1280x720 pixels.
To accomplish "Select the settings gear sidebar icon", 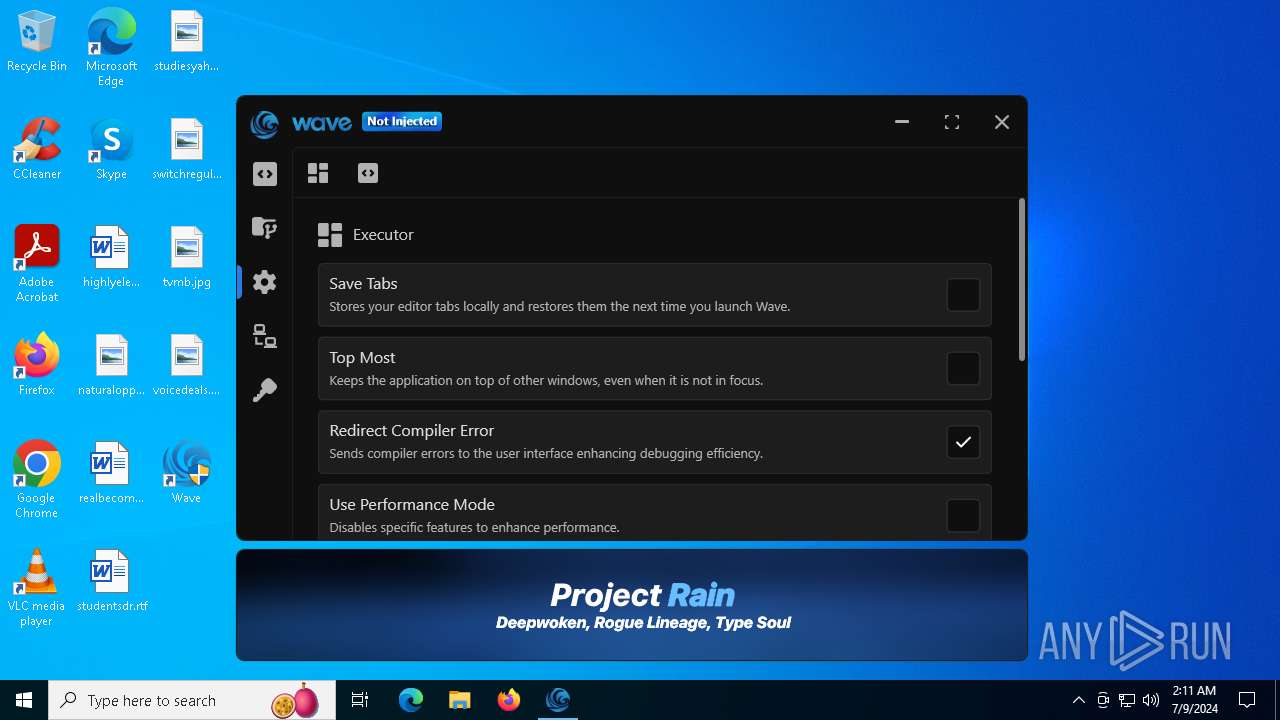I will tap(265, 282).
